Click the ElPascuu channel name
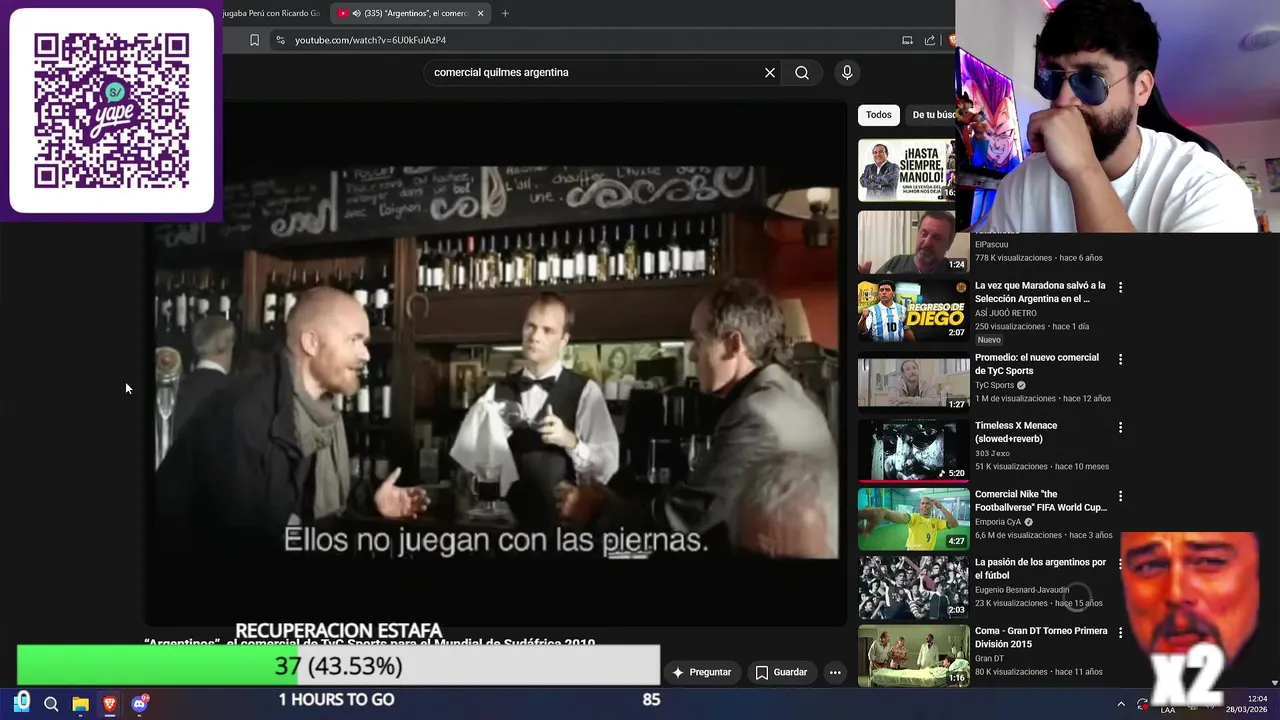The width and height of the screenshot is (1280, 720). (992, 245)
